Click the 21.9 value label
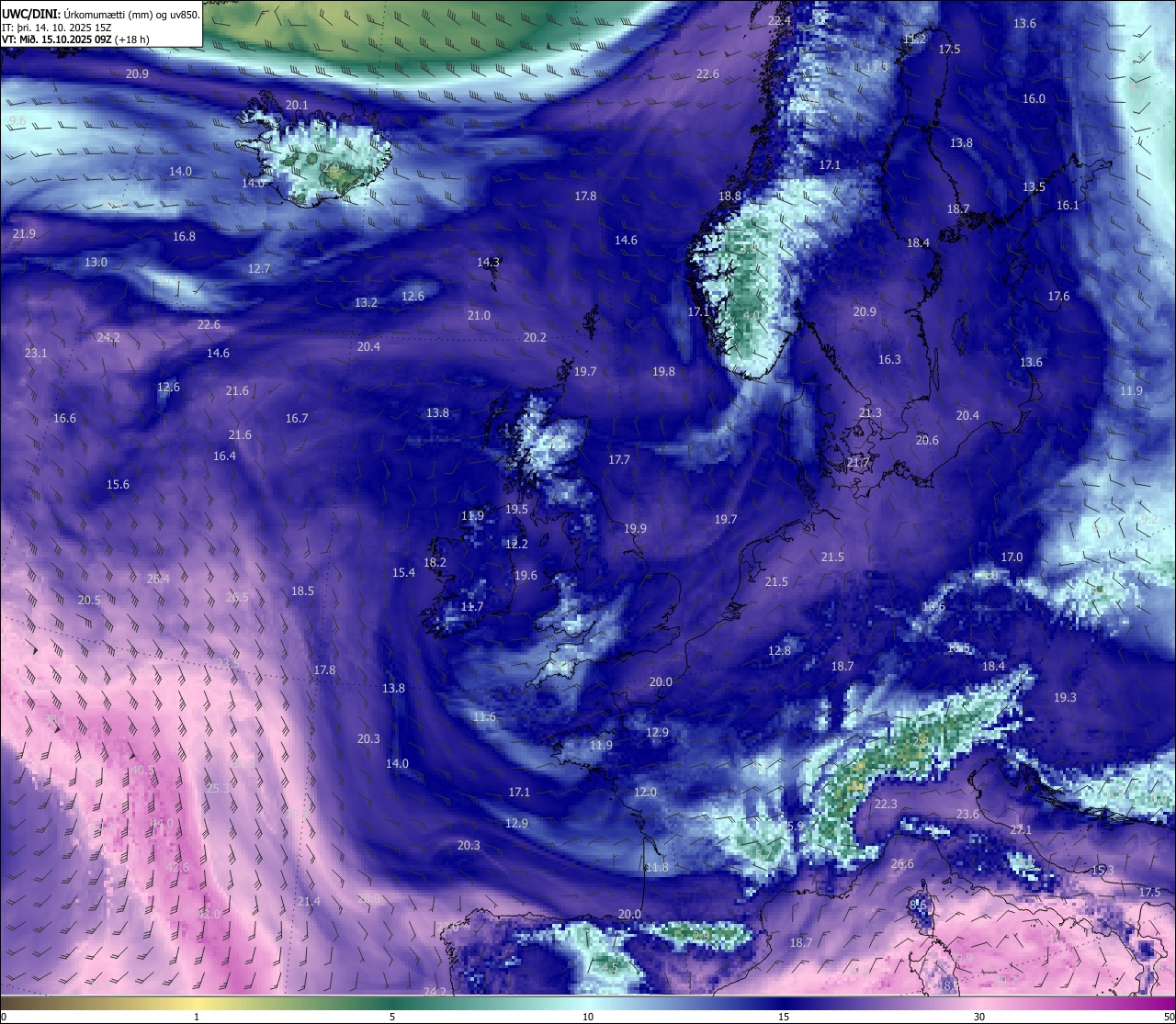1176x1024 pixels. pyautogui.click(x=24, y=233)
